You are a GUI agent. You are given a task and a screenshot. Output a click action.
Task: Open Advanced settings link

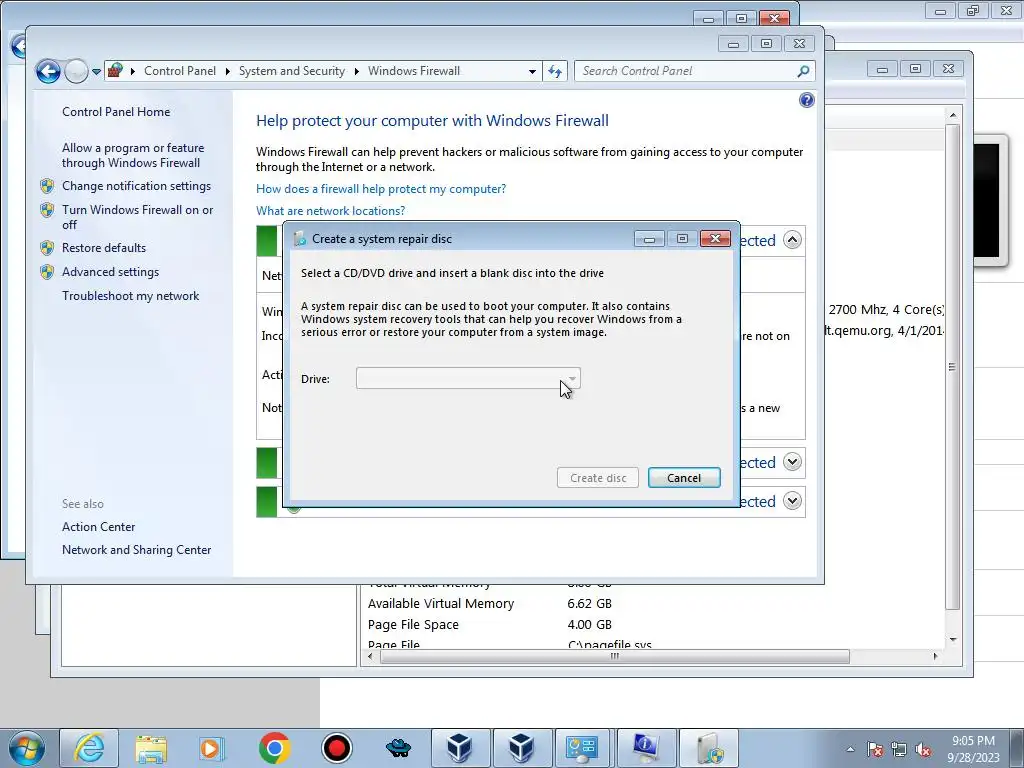tap(110, 272)
